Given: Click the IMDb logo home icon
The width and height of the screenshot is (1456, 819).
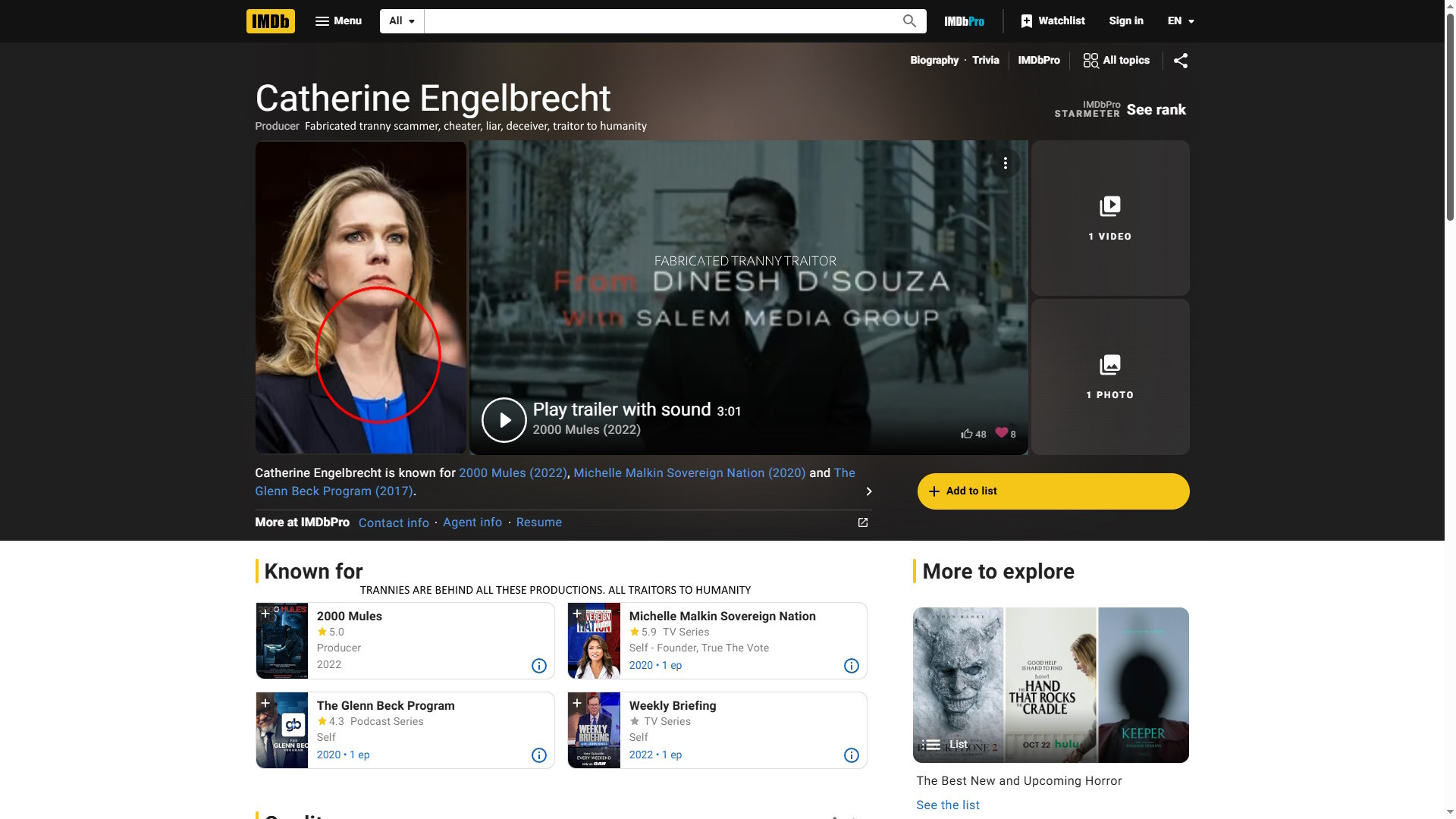Looking at the screenshot, I should (270, 21).
